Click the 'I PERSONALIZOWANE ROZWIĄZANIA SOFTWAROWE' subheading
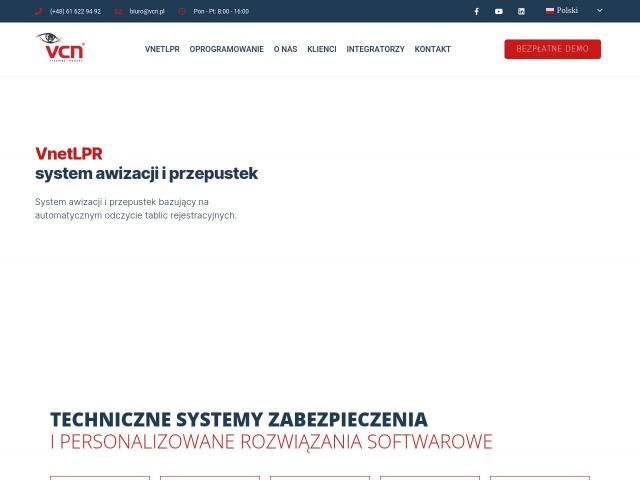This screenshot has width=640, height=480. pos(271,442)
